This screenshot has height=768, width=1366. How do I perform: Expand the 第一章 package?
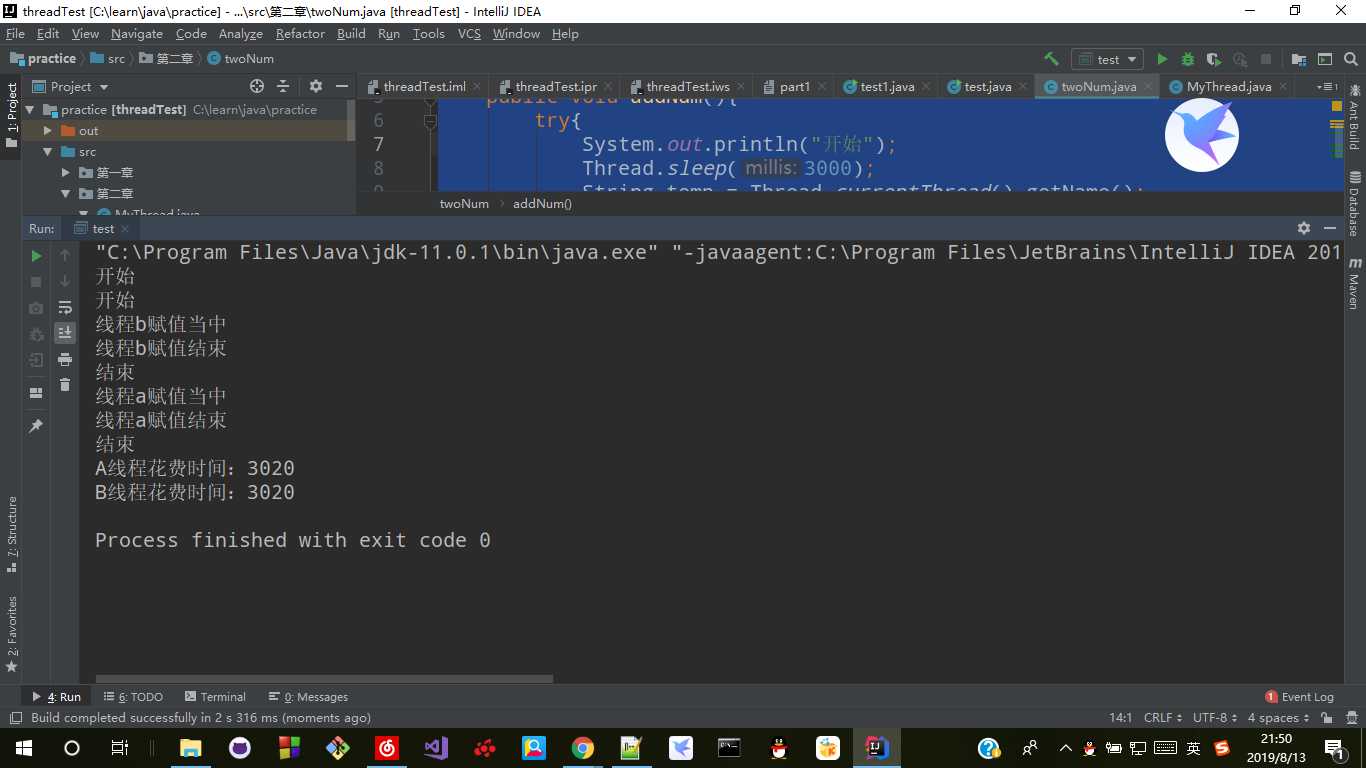[x=66, y=173]
